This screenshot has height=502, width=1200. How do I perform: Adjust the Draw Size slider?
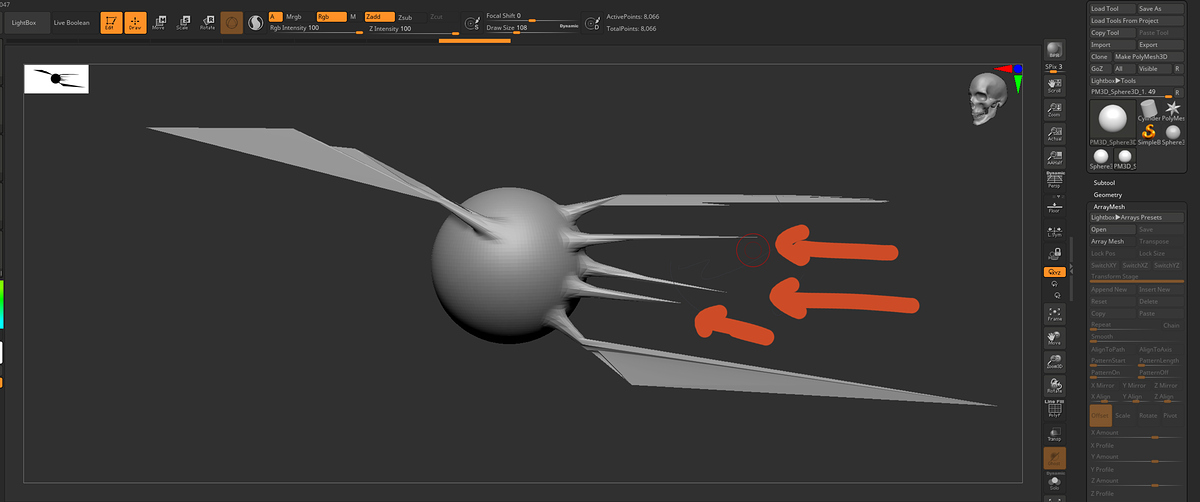point(531,28)
